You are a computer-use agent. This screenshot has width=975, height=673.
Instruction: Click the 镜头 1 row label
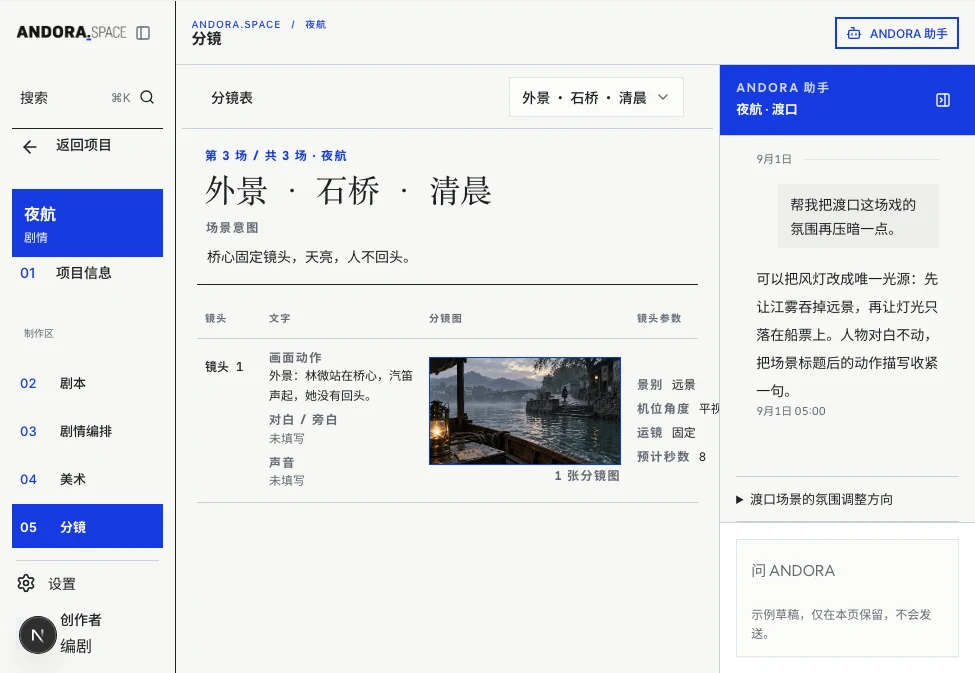pyautogui.click(x=224, y=366)
